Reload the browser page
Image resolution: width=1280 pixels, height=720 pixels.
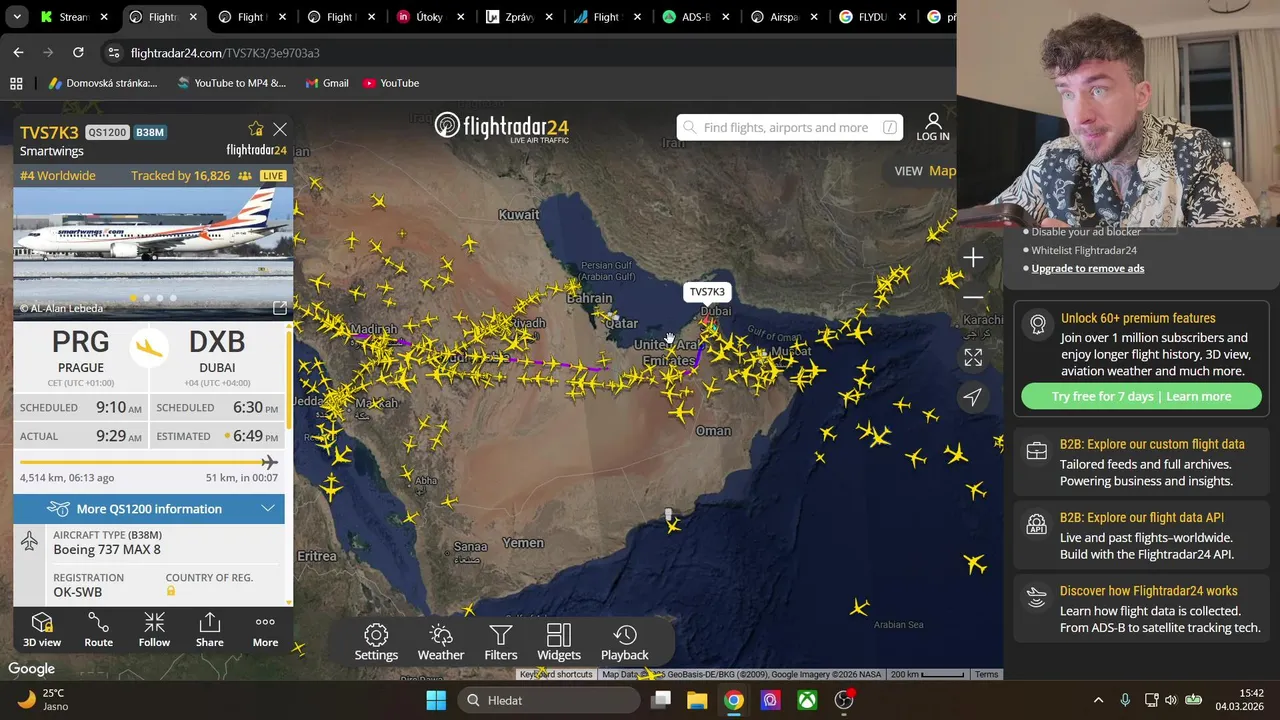(78, 52)
